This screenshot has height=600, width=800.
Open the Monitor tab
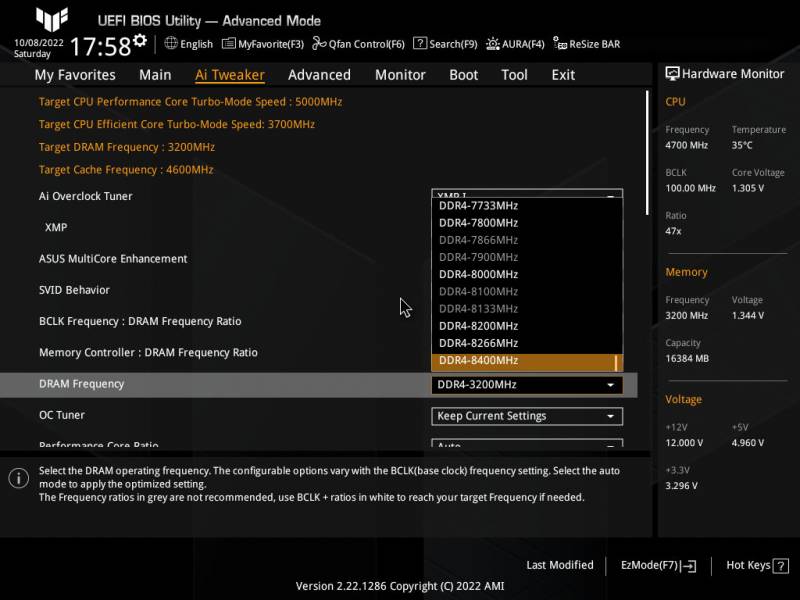pos(400,75)
